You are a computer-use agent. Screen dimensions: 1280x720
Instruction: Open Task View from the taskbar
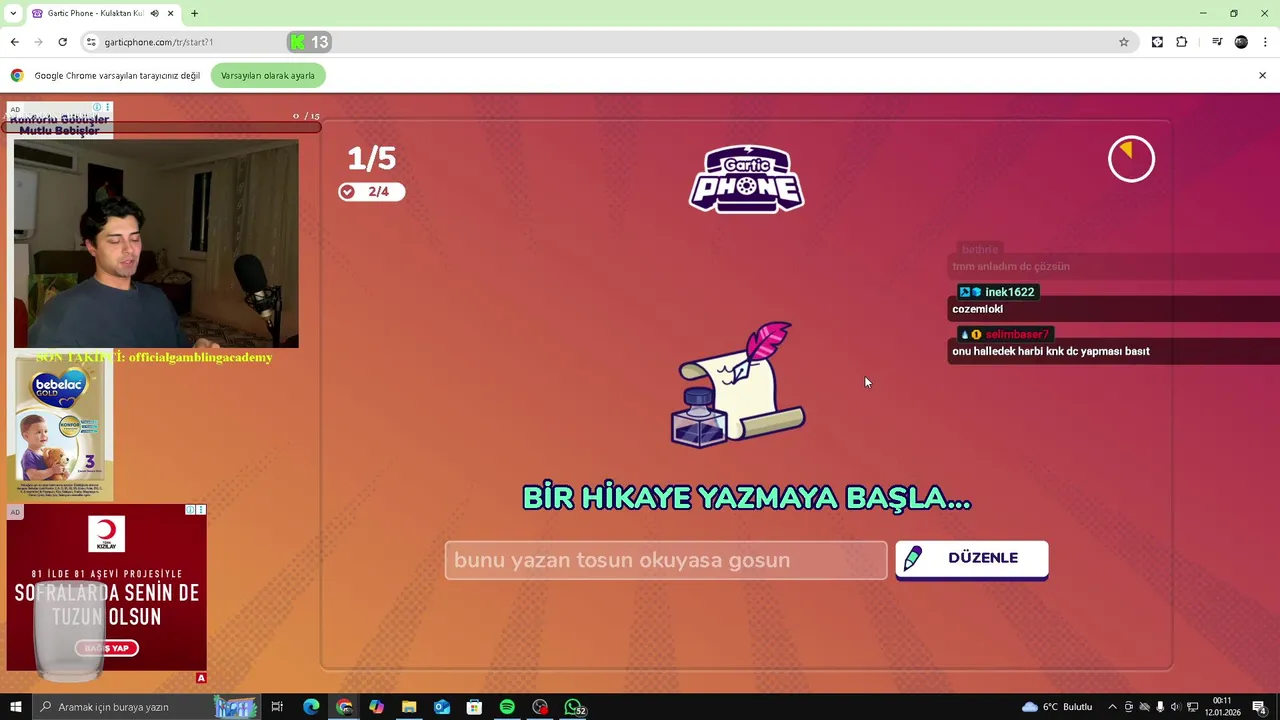[278, 707]
